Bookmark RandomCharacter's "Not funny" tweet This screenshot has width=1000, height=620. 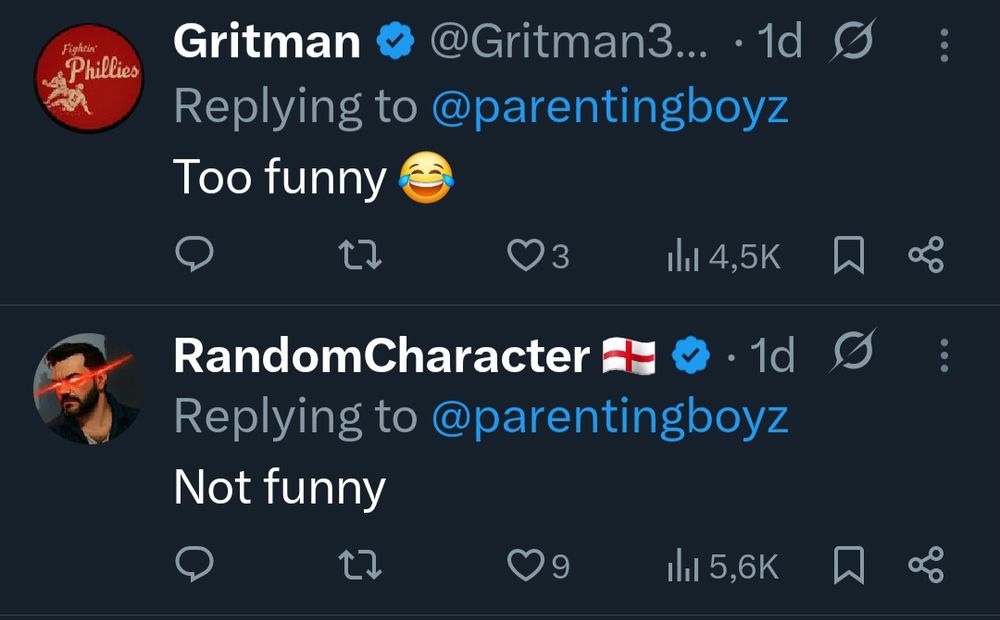(848, 566)
